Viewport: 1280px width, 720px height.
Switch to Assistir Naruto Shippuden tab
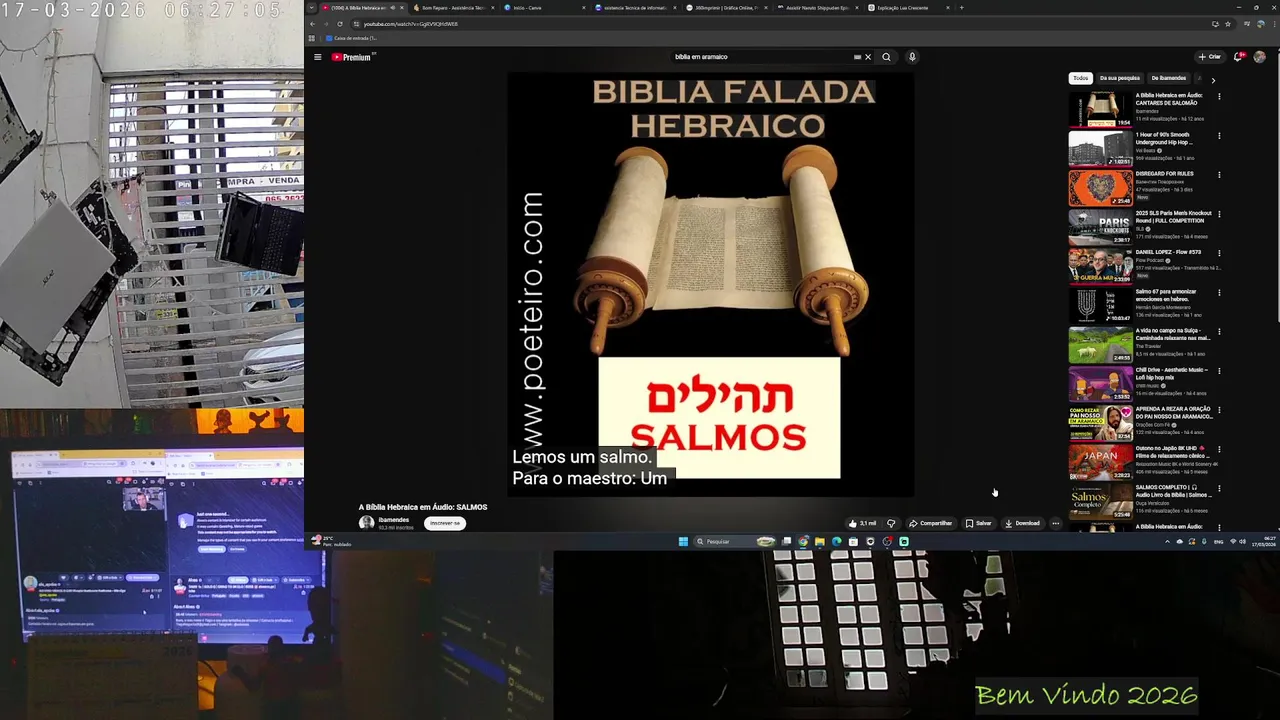819,7
